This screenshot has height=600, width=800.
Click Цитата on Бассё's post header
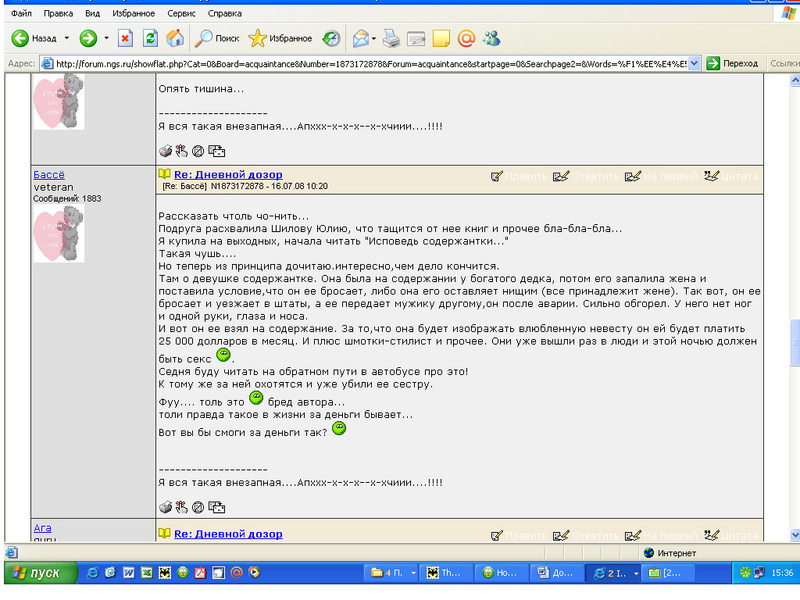click(x=731, y=177)
